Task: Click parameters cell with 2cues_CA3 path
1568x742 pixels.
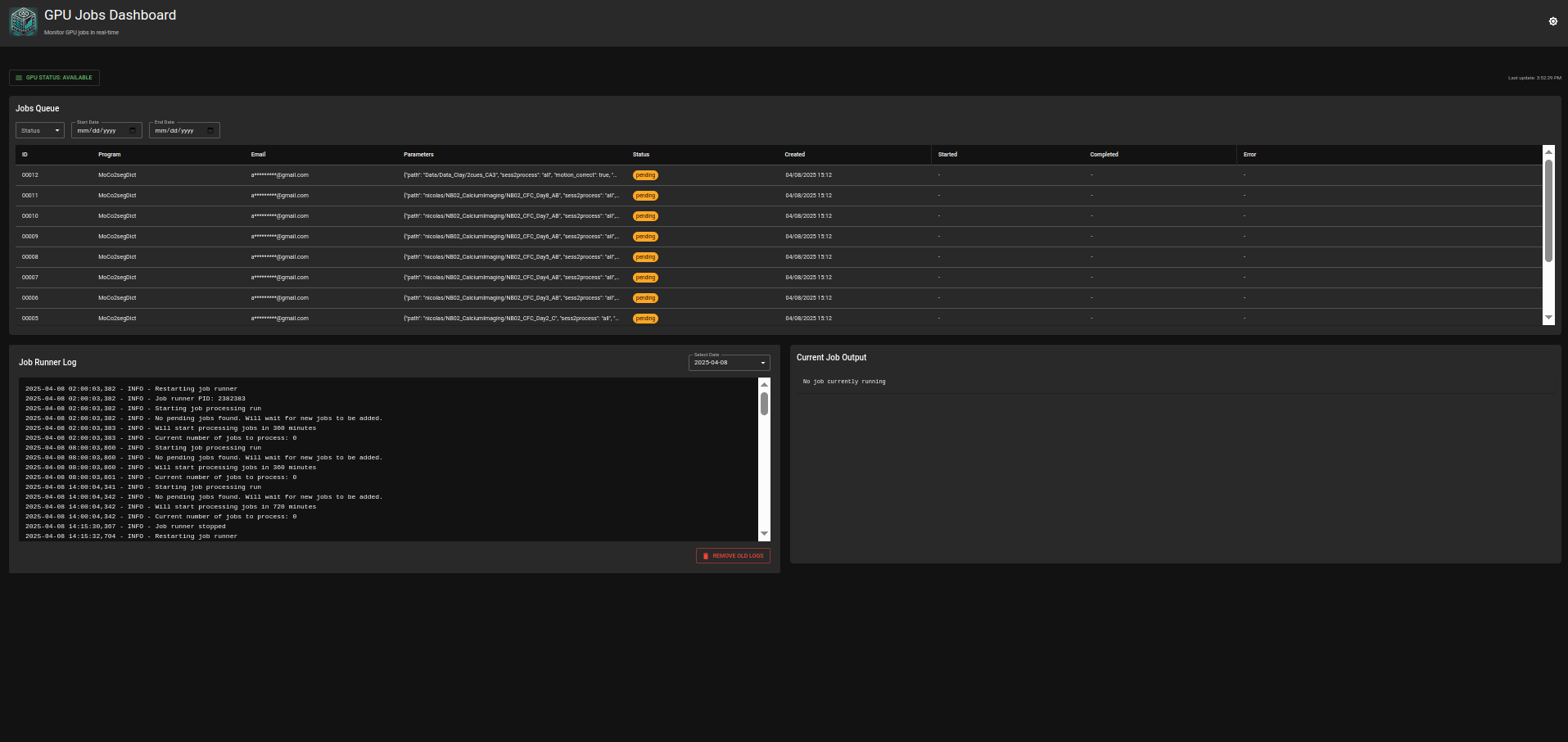Action: pos(511,175)
